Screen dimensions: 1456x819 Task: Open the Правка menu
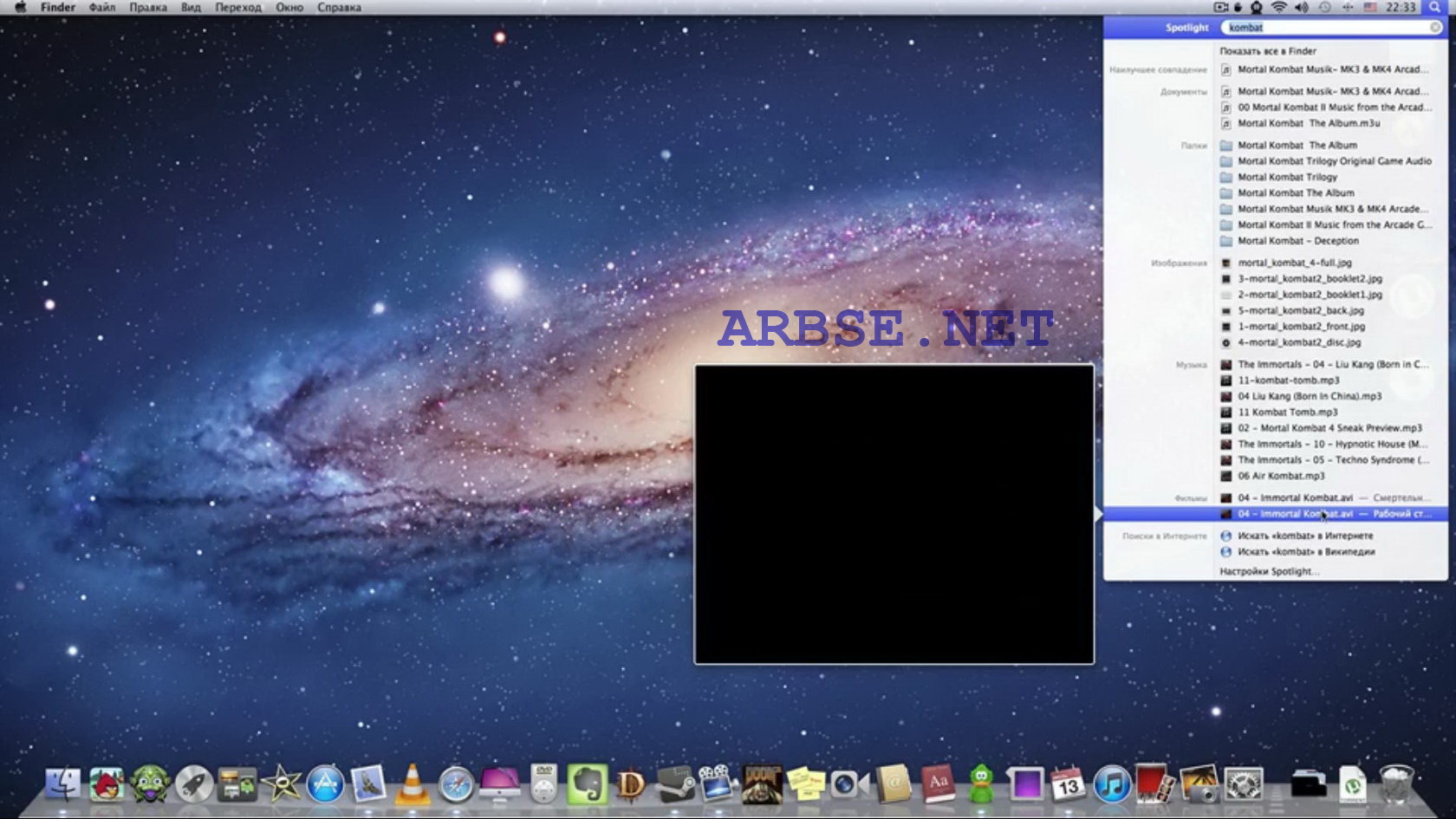[x=148, y=7]
